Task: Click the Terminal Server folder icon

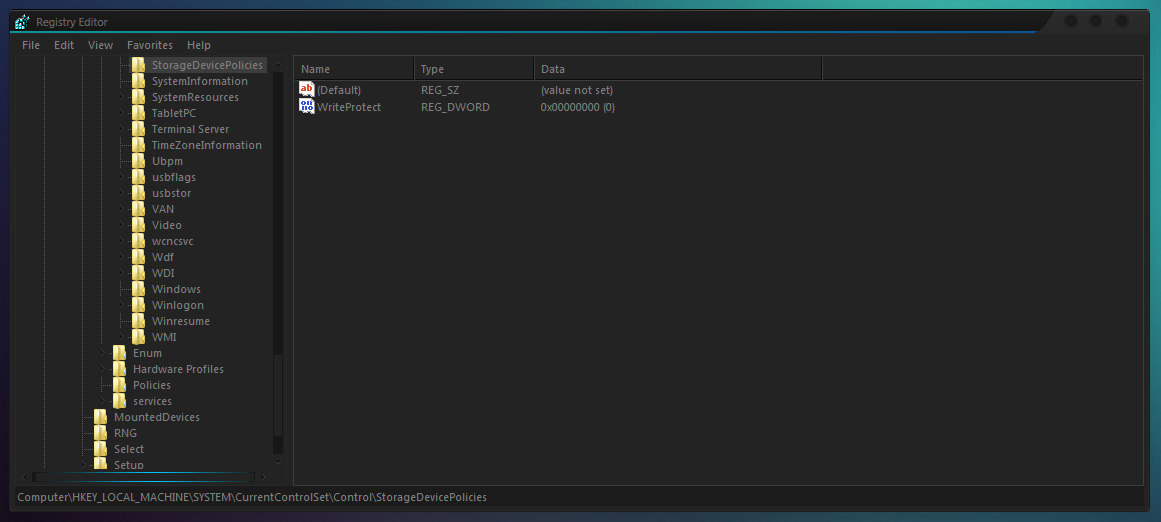Action: click(x=138, y=129)
